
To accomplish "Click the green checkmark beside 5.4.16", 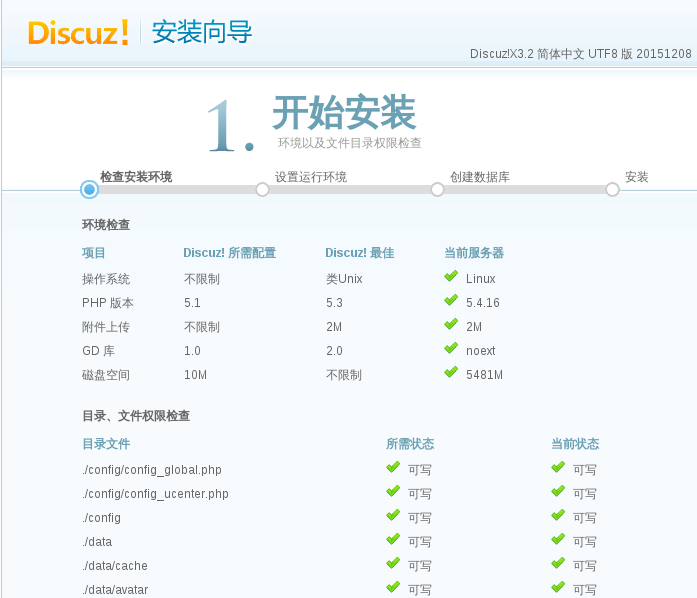I will 451,301.
